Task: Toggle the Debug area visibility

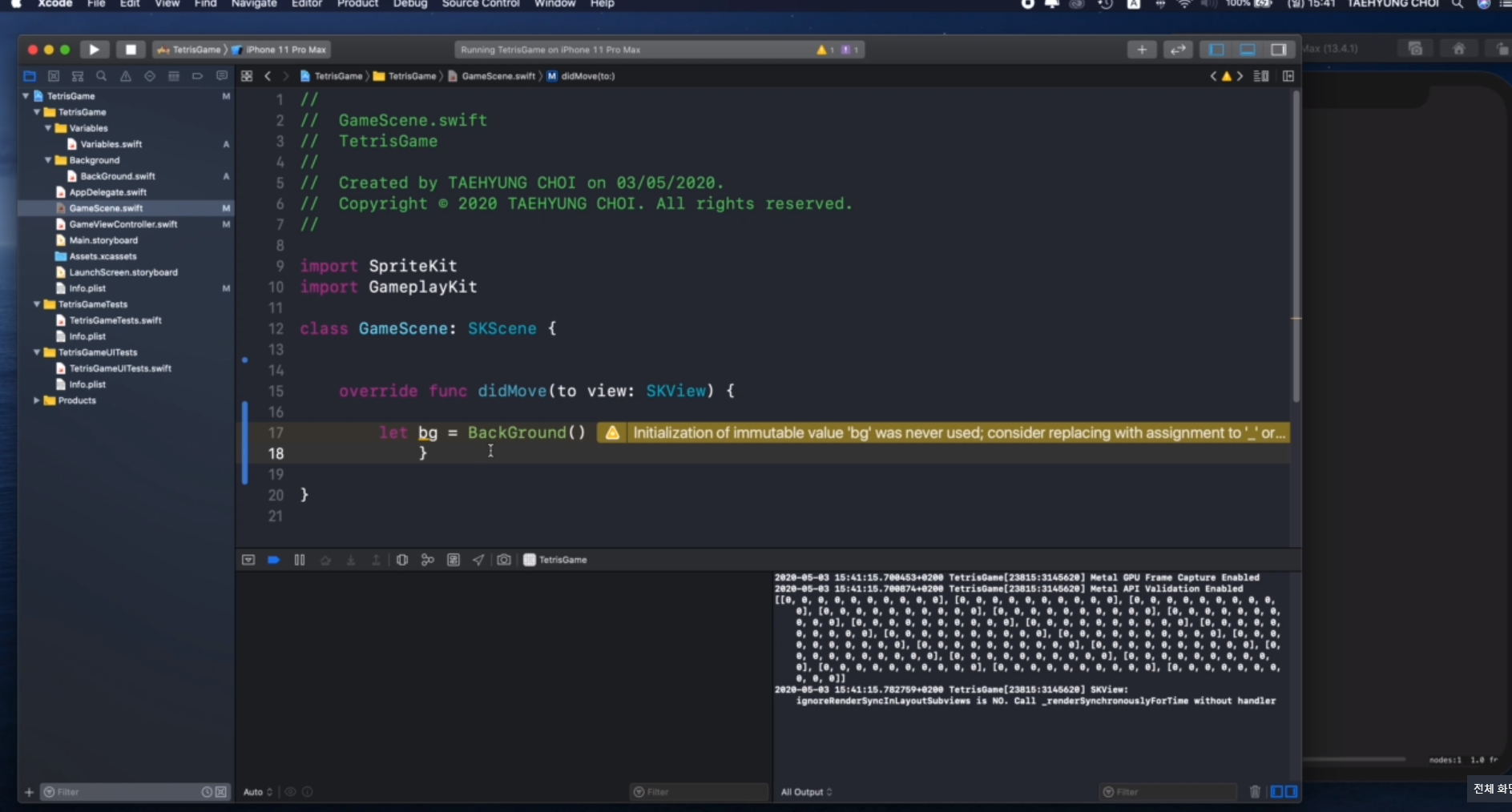Action: click(1248, 50)
